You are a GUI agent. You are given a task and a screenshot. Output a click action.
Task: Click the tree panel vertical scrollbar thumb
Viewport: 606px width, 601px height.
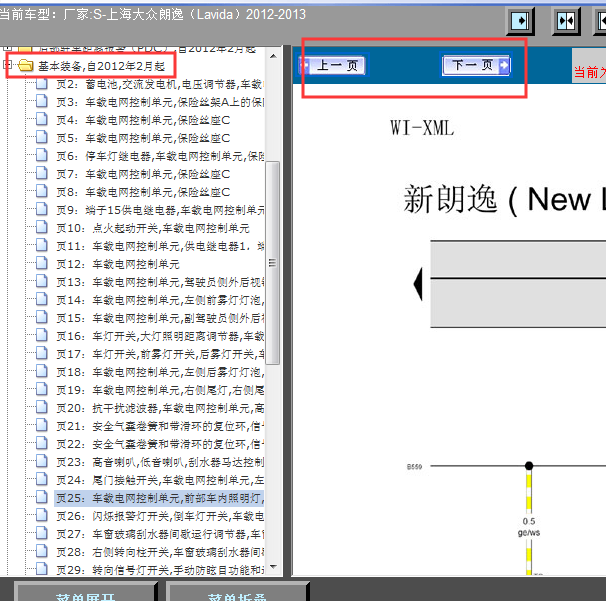coord(273,263)
